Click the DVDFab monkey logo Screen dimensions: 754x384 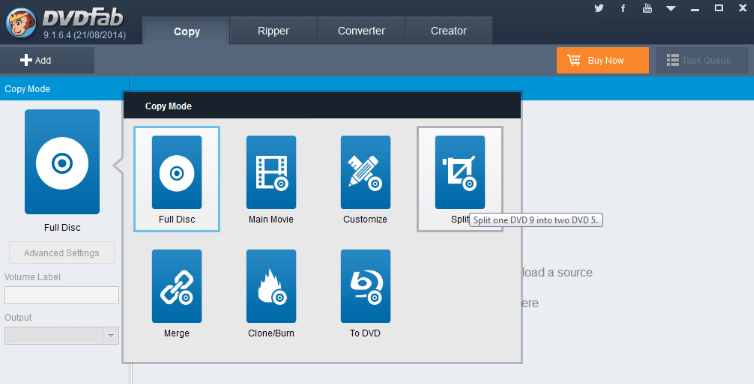[21, 23]
